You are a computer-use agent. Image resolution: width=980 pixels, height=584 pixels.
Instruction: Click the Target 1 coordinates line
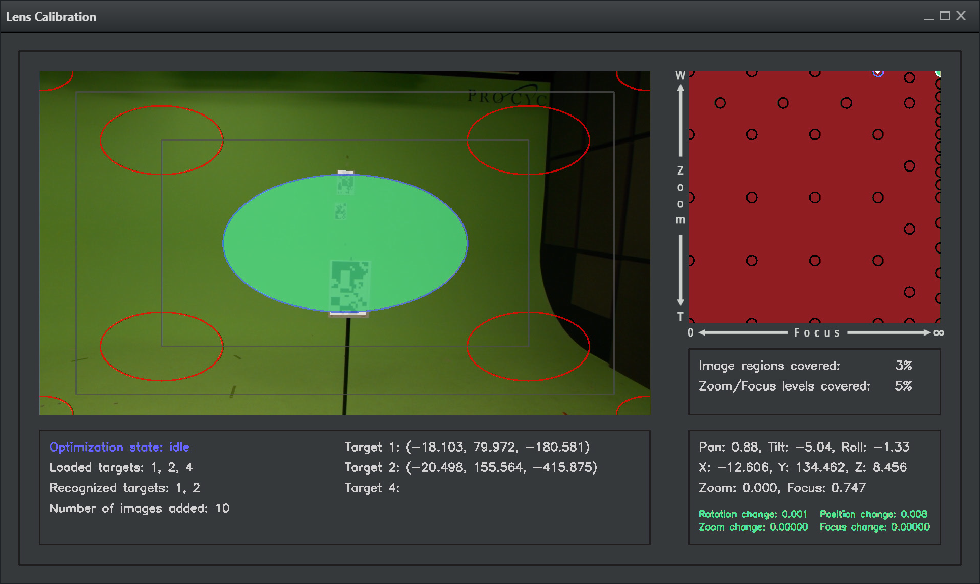coord(467,447)
